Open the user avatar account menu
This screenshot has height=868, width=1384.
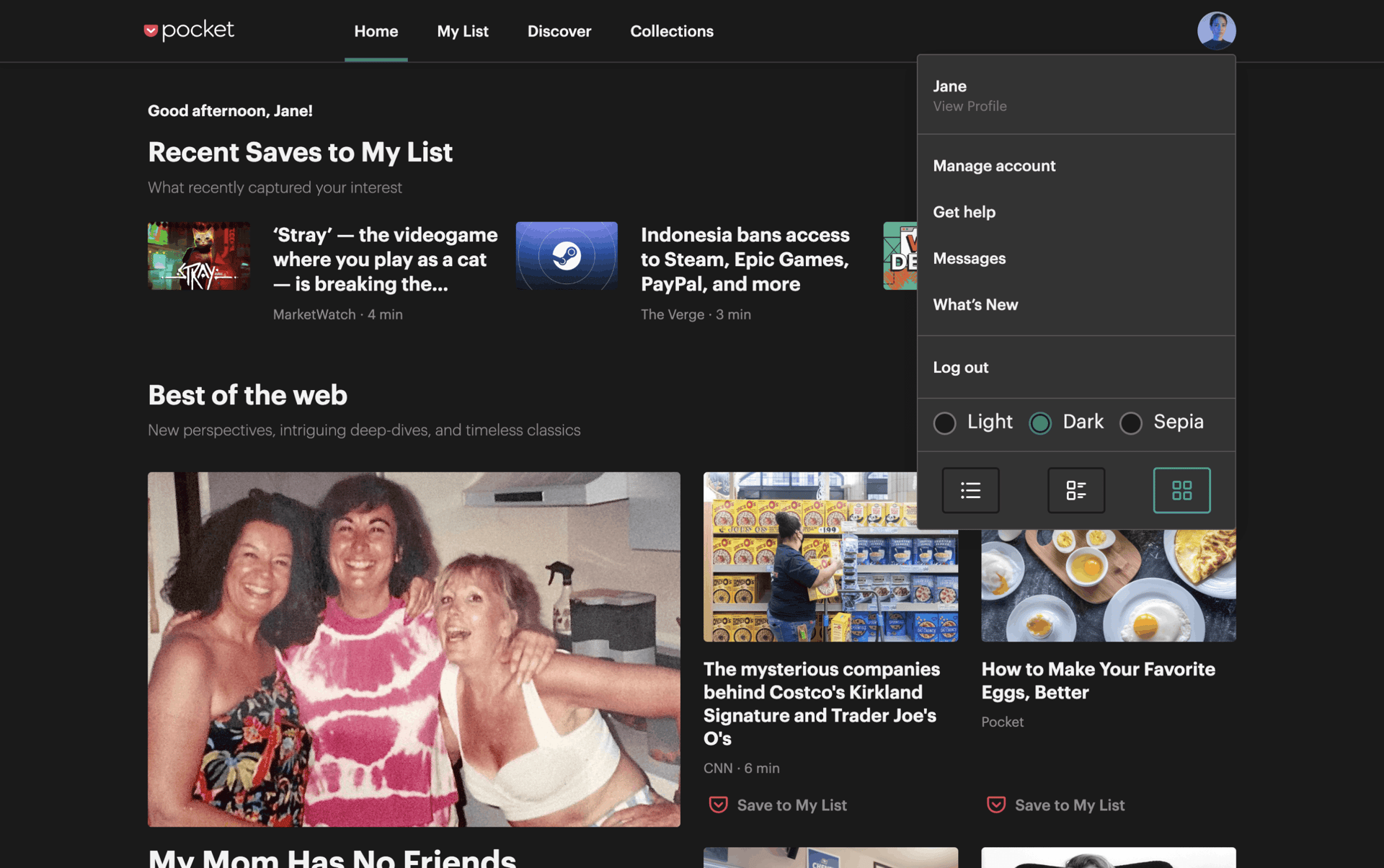pyautogui.click(x=1216, y=30)
